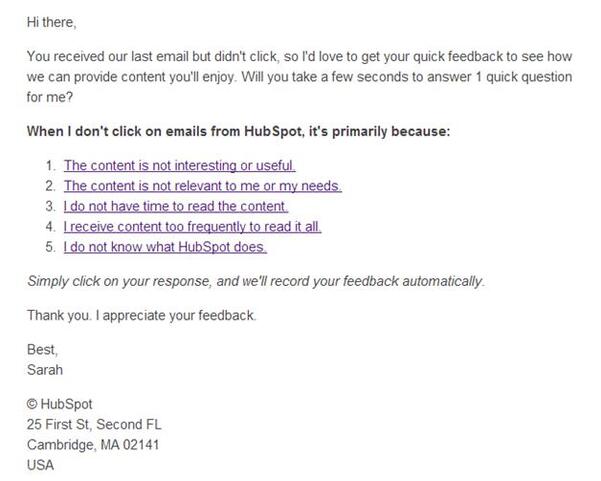Click list number 2 before the second response

(x=51, y=186)
